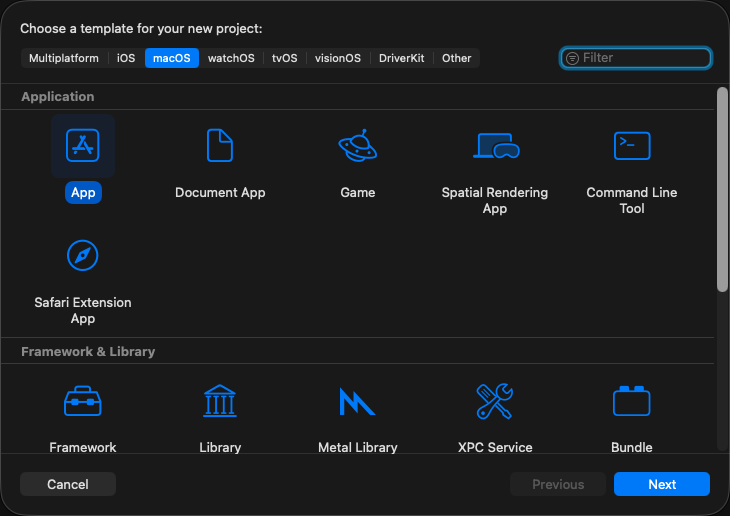Click the Next button
The image size is (730, 516).
tap(662, 484)
